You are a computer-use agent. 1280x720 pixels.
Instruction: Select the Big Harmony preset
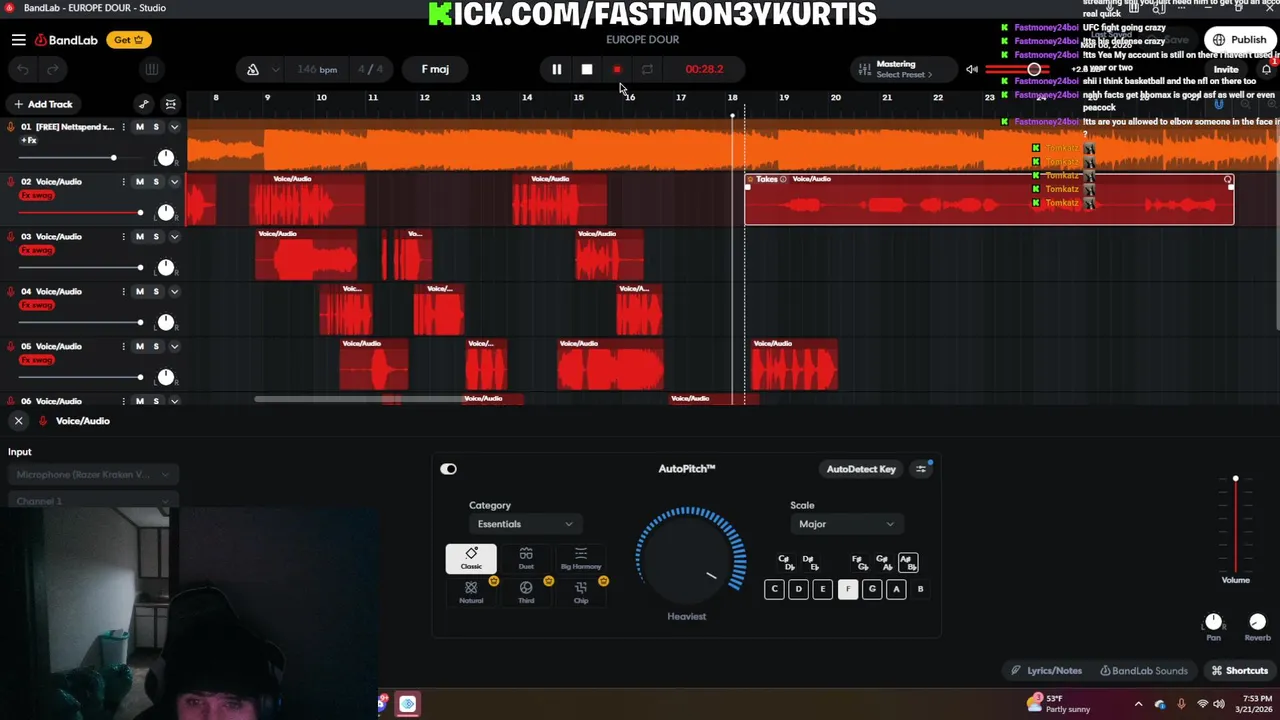pyautogui.click(x=581, y=559)
